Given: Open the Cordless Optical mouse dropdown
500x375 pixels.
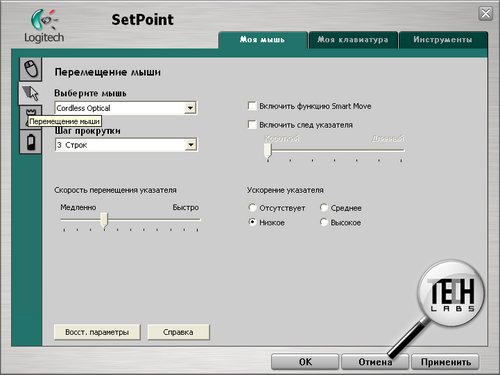Looking at the screenshot, I should [x=126, y=108].
